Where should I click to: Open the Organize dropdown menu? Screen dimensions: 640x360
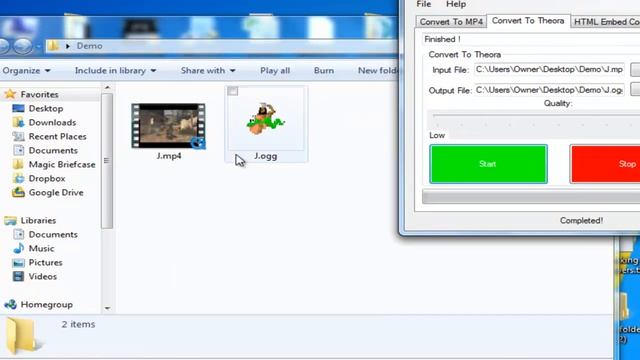(26, 71)
